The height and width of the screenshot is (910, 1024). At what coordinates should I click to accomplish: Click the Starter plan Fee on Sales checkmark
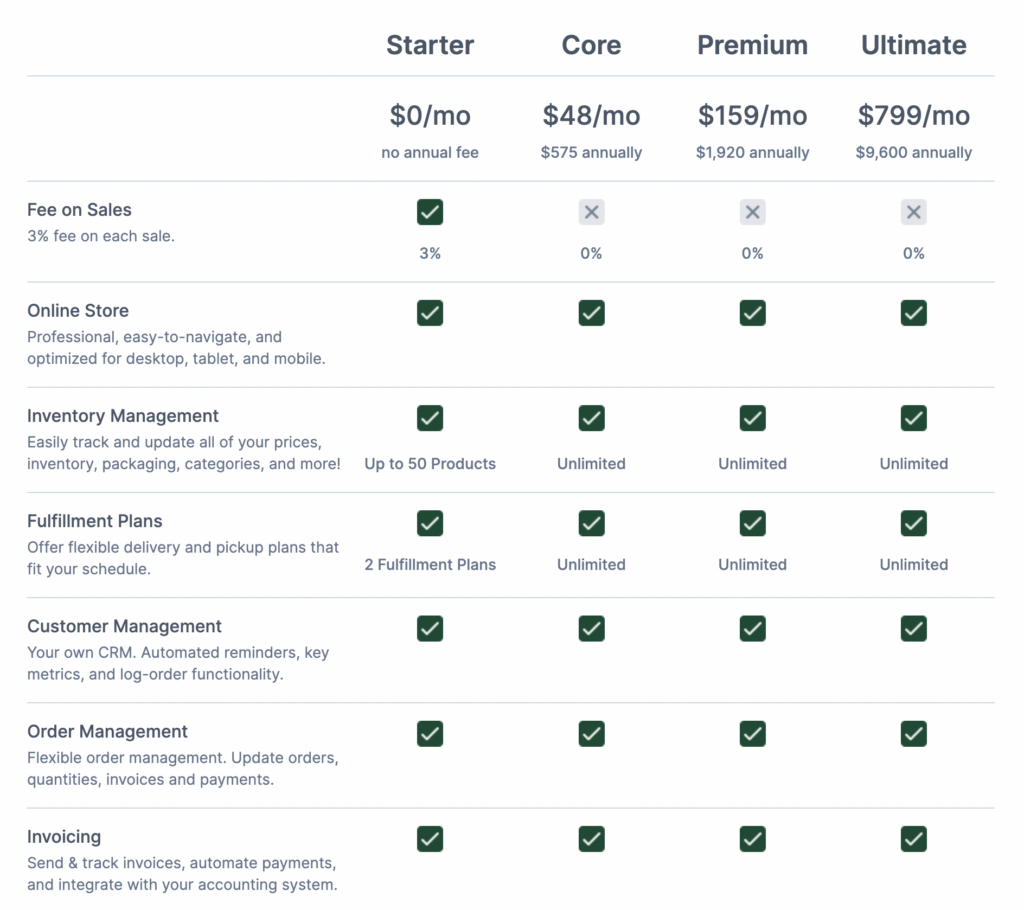[430, 212]
